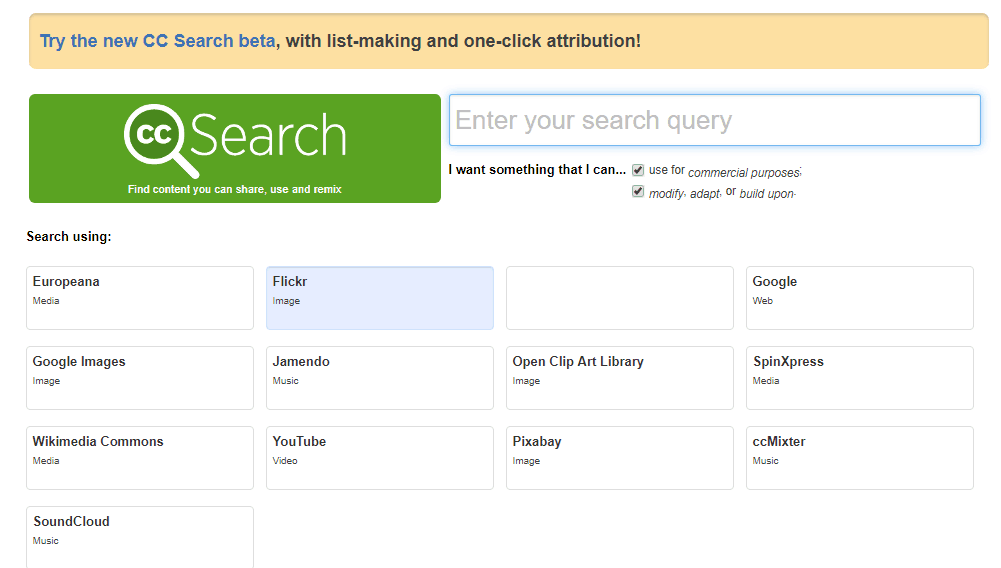Screen dimensions: 1001x568
Task: Select ccMixter music source
Action: (x=860, y=458)
